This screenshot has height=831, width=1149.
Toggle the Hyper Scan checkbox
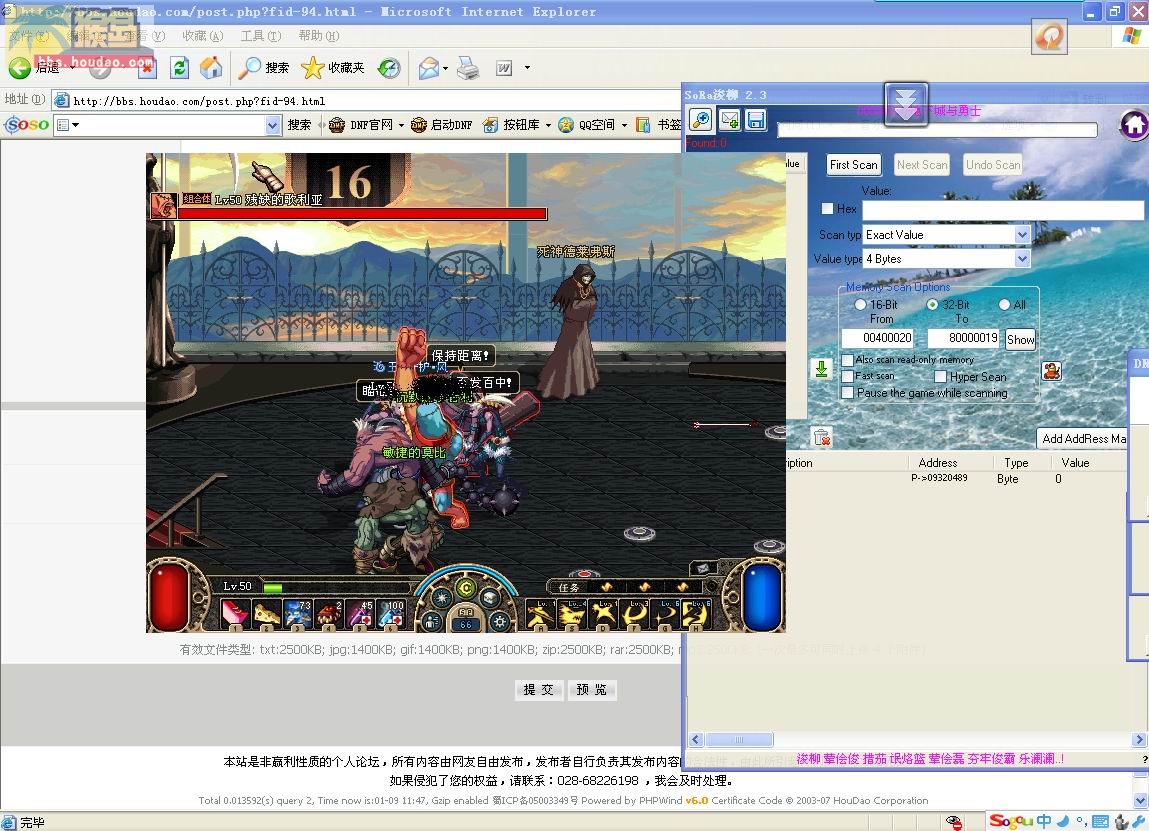(941, 377)
